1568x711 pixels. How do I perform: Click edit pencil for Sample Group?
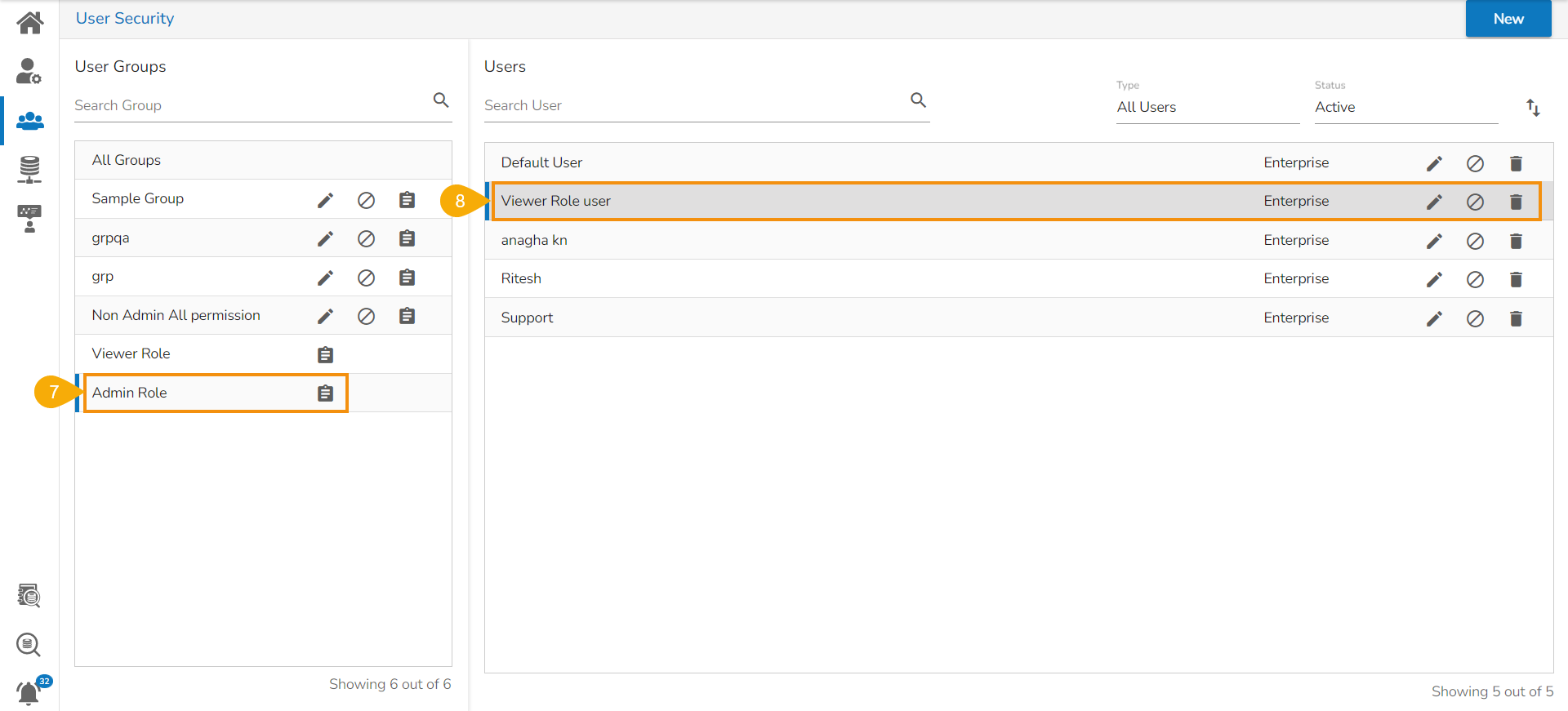325,200
